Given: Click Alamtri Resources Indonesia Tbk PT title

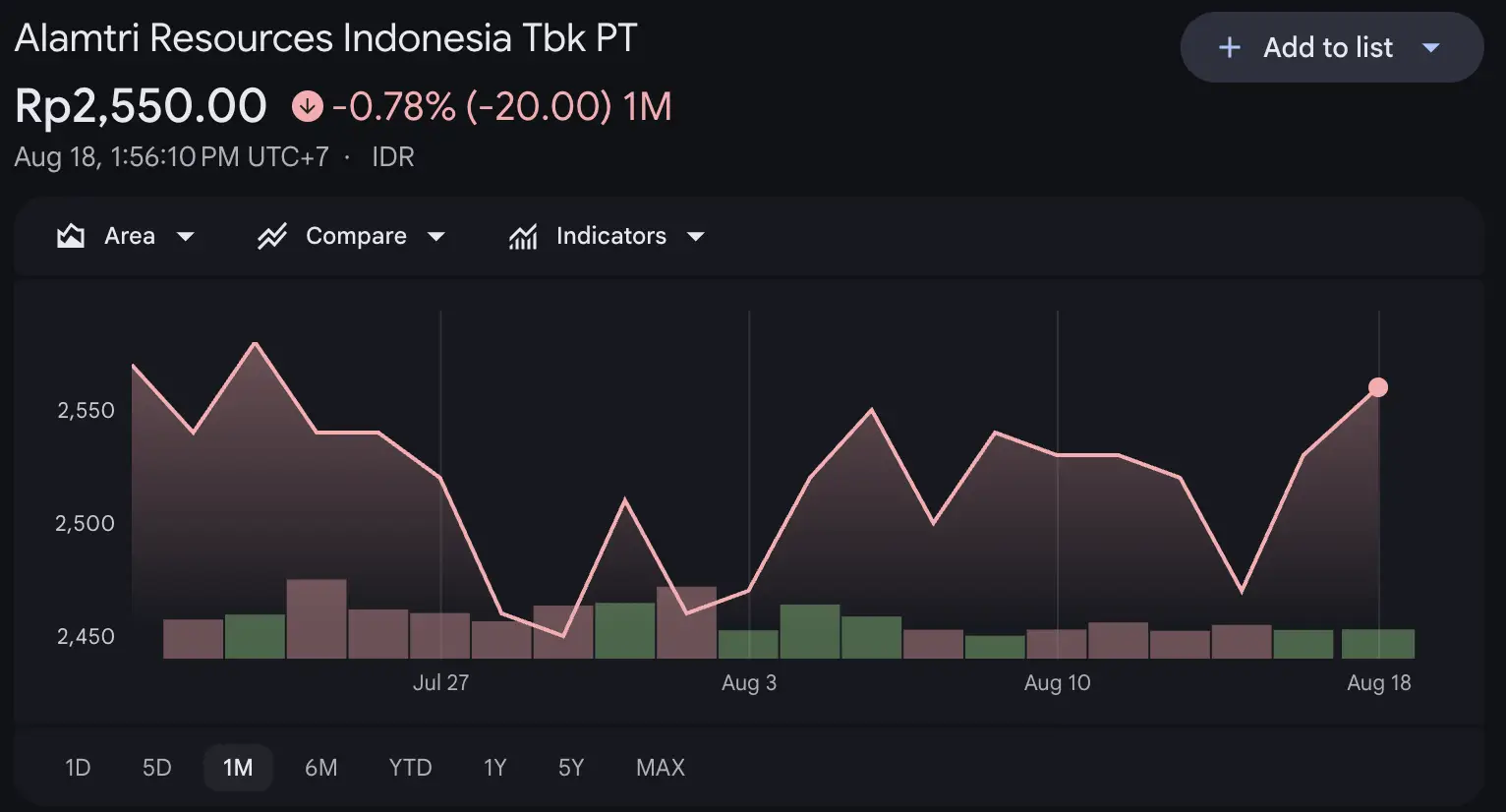Looking at the screenshot, I should click(326, 38).
